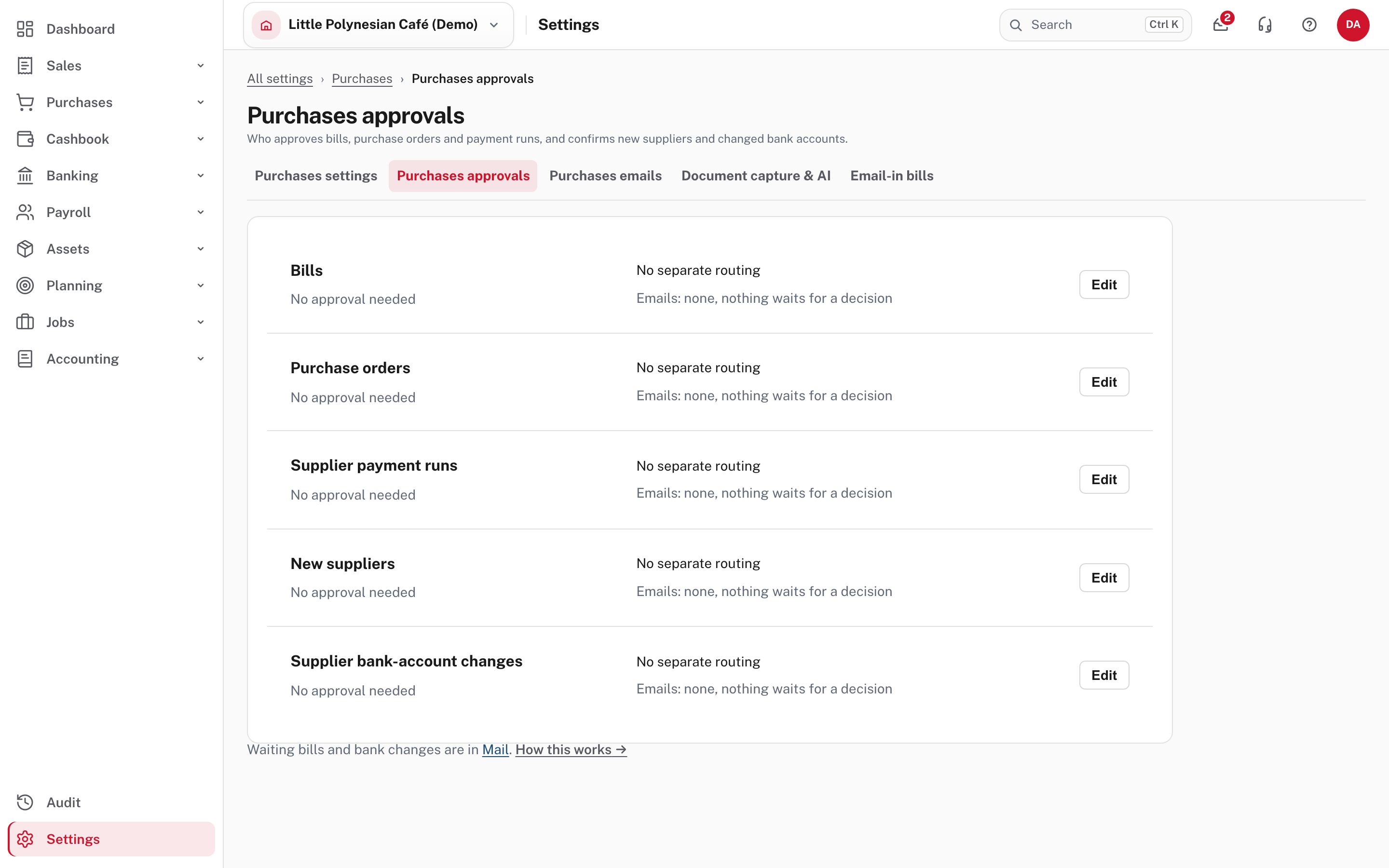This screenshot has height=868, width=1389.
Task: Open the inbox notifications icon
Action: pyautogui.click(x=1221, y=25)
